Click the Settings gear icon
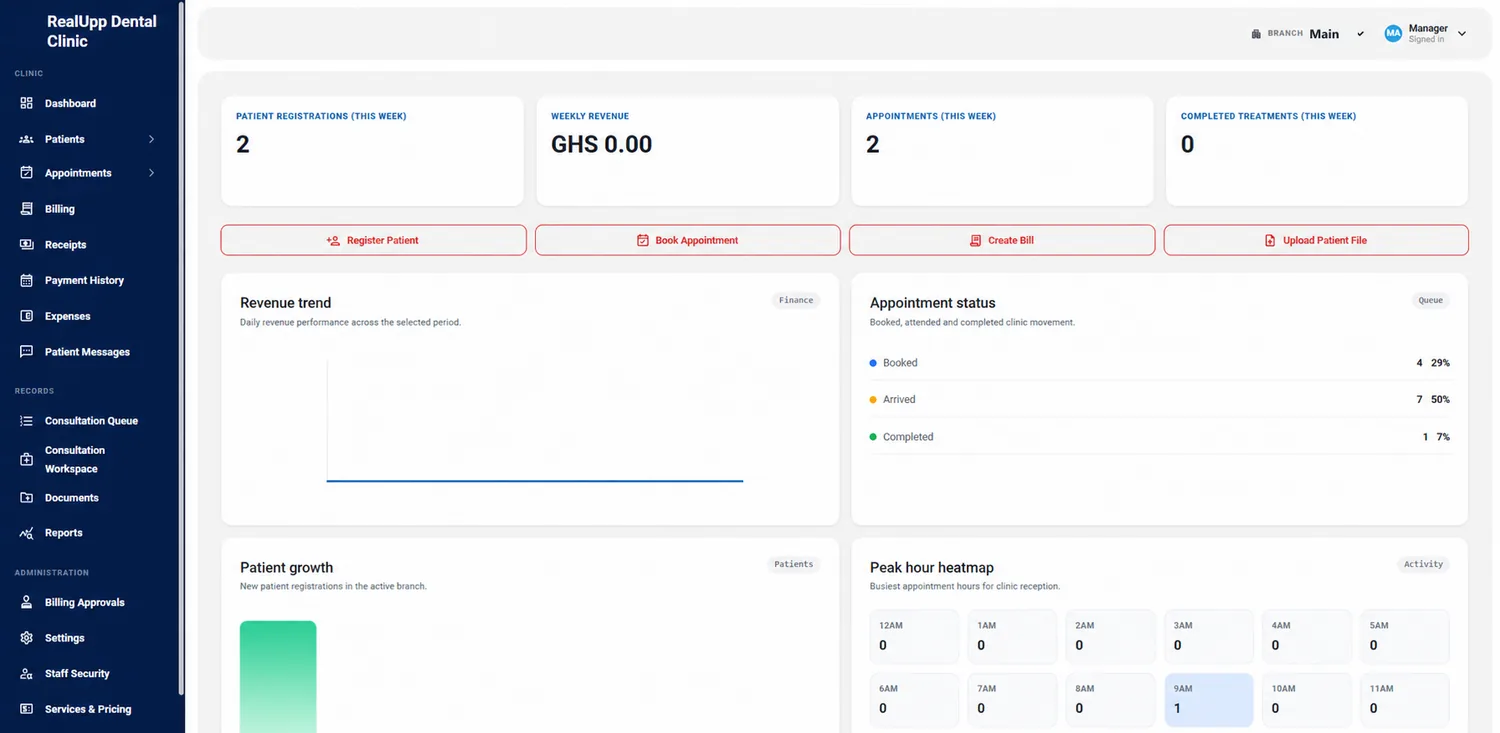Viewport: 1500px width, 733px height. click(x=27, y=638)
